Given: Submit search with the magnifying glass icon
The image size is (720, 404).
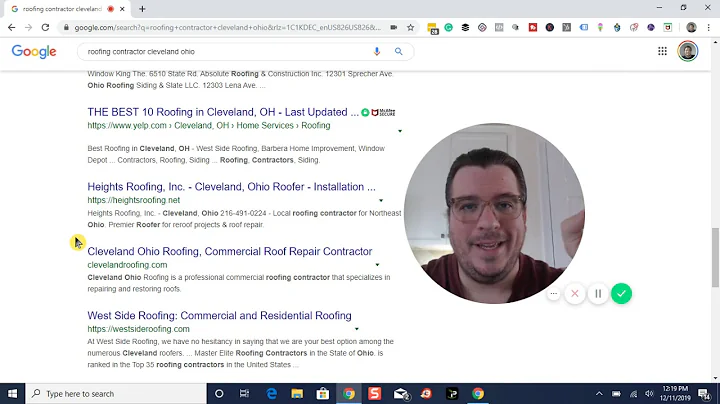Looking at the screenshot, I should tap(399, 51).
